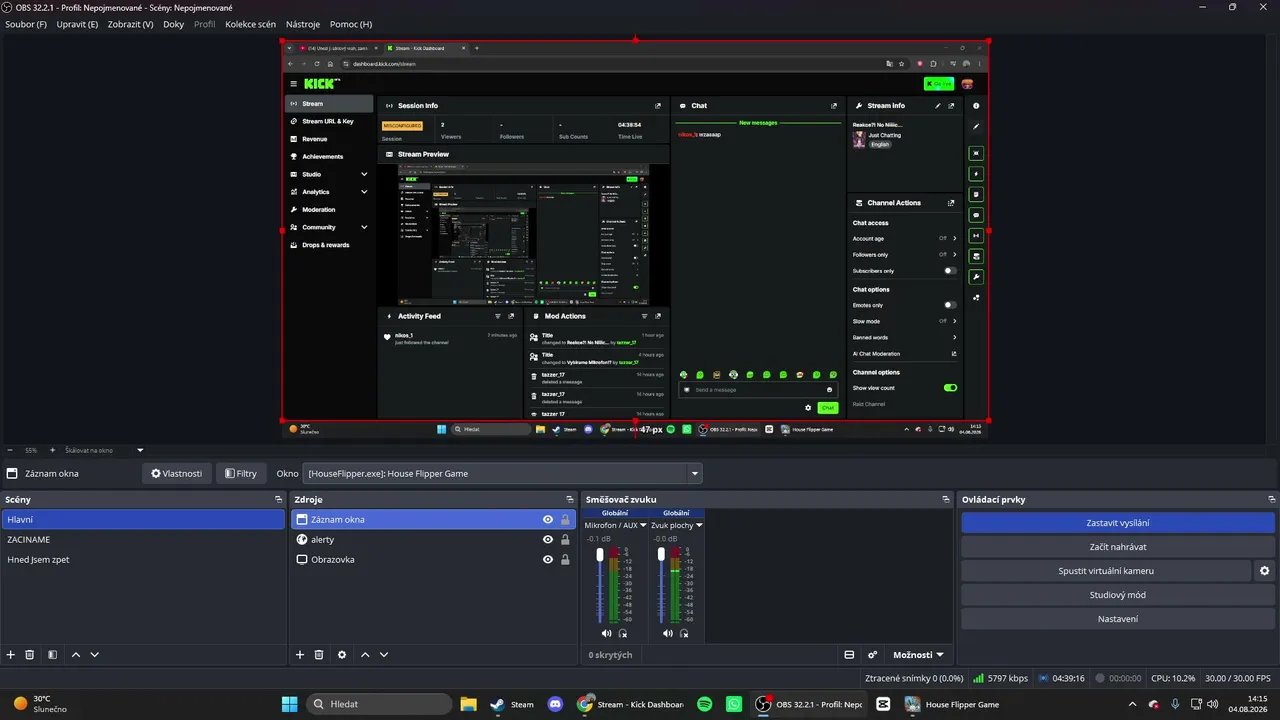Viewport: 1280px width, 720px height.
Task: Move the selected source up
Action: [x=365, y=655]
